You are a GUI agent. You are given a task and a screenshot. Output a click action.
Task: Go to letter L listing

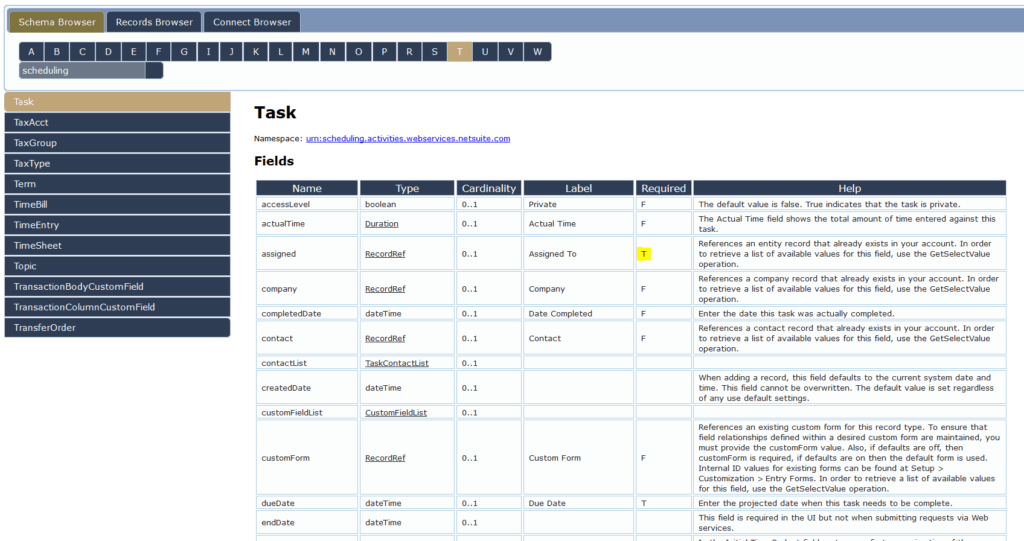pos(281,52)
